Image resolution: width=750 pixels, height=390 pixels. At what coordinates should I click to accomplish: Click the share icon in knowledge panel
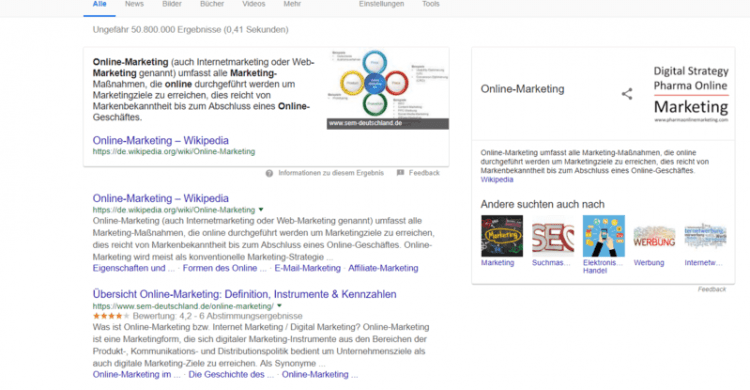click(627, 94)
